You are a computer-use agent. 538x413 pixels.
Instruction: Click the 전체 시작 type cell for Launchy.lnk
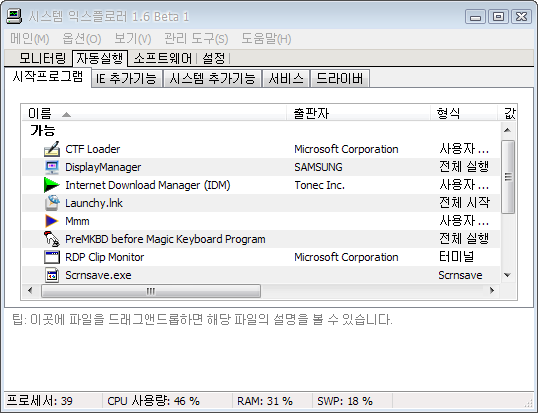[x=464, y=203]
